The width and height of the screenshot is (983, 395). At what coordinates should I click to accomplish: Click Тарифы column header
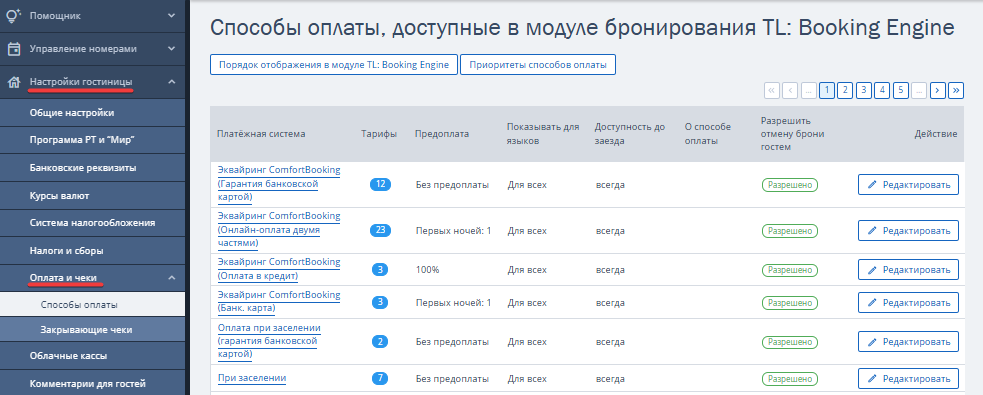coord(379,134)
